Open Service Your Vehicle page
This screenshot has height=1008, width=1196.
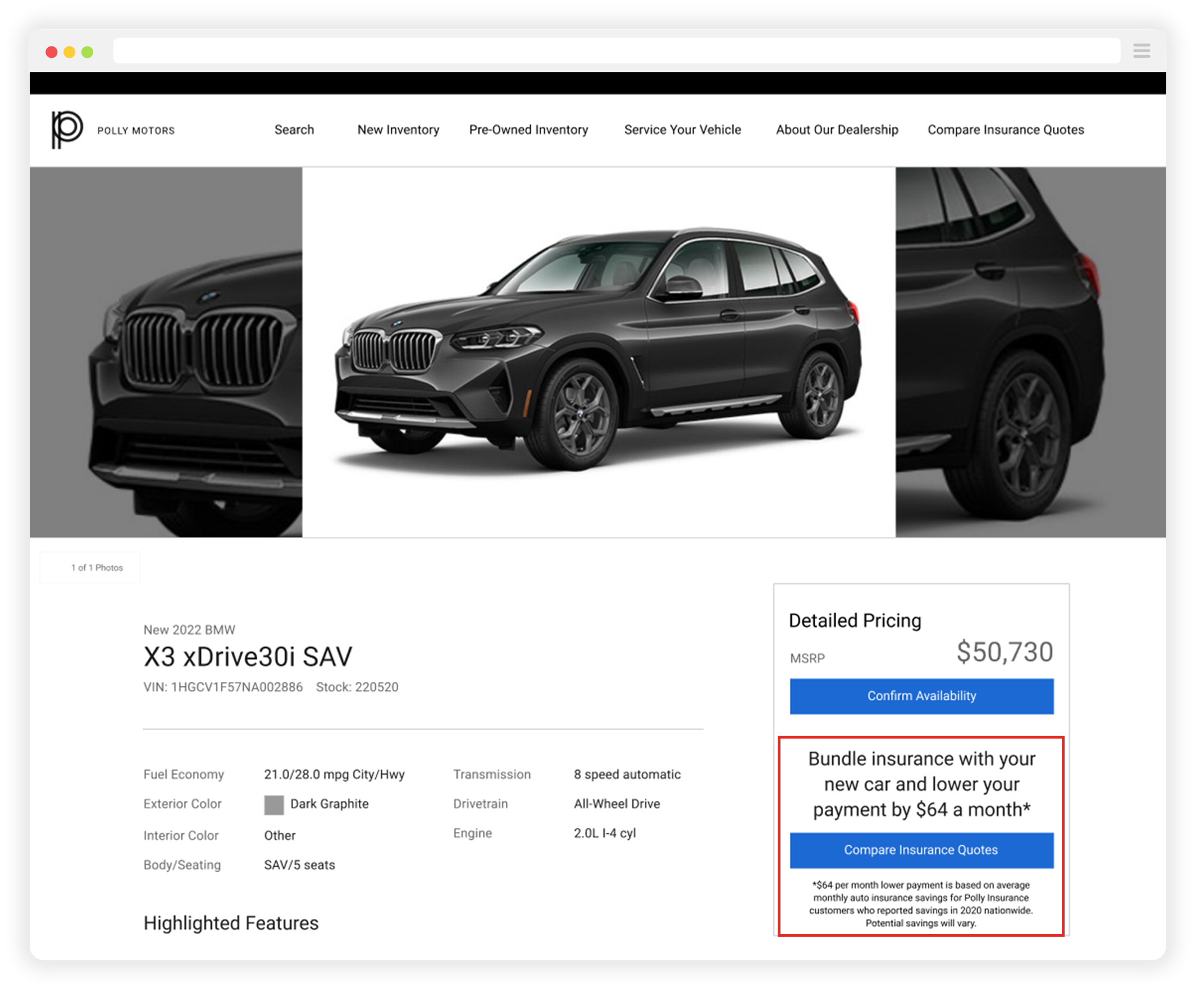point(682,130)
